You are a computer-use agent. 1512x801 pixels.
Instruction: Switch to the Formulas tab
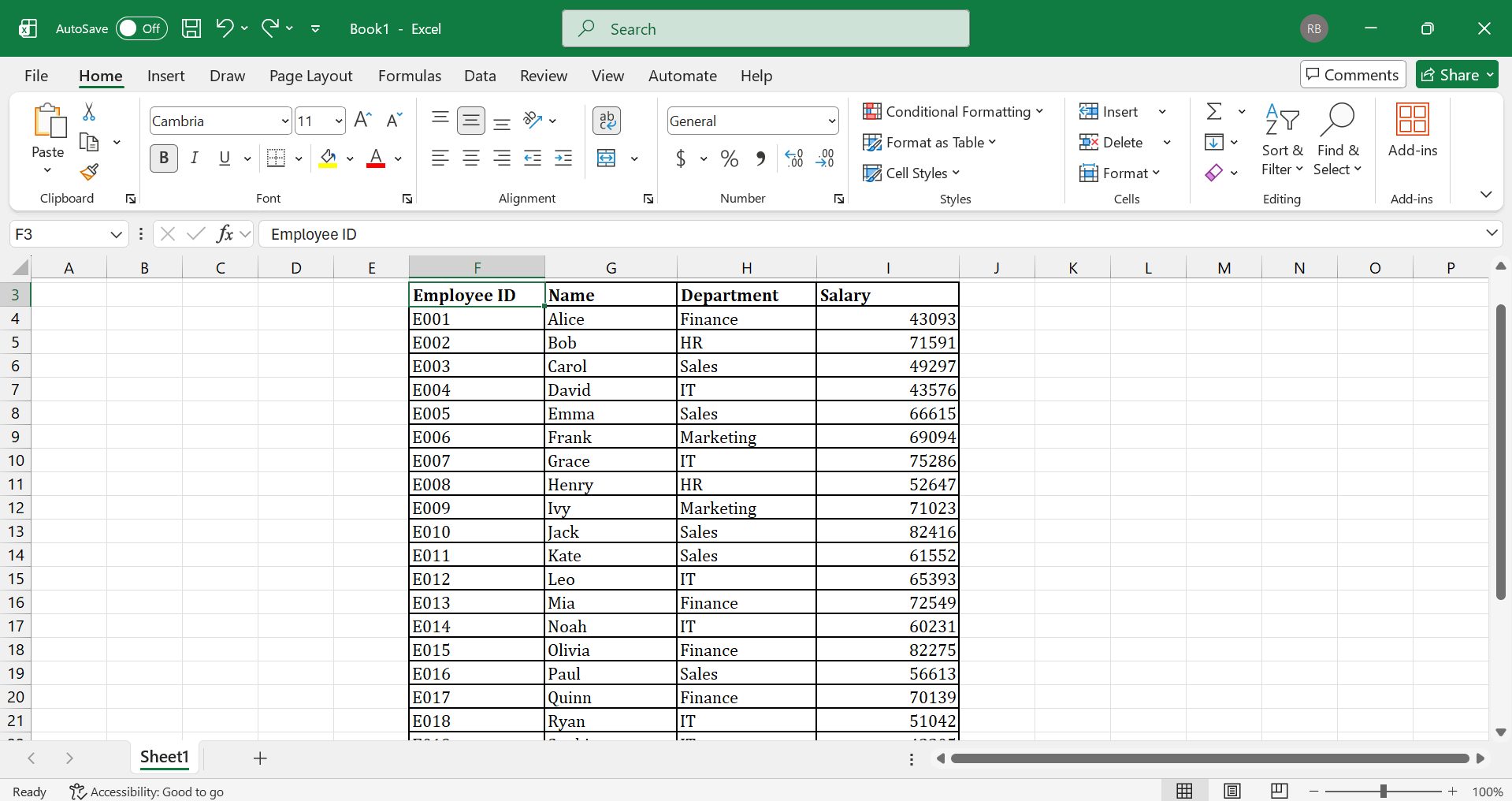pyautogui.click(x=410, y=76)
